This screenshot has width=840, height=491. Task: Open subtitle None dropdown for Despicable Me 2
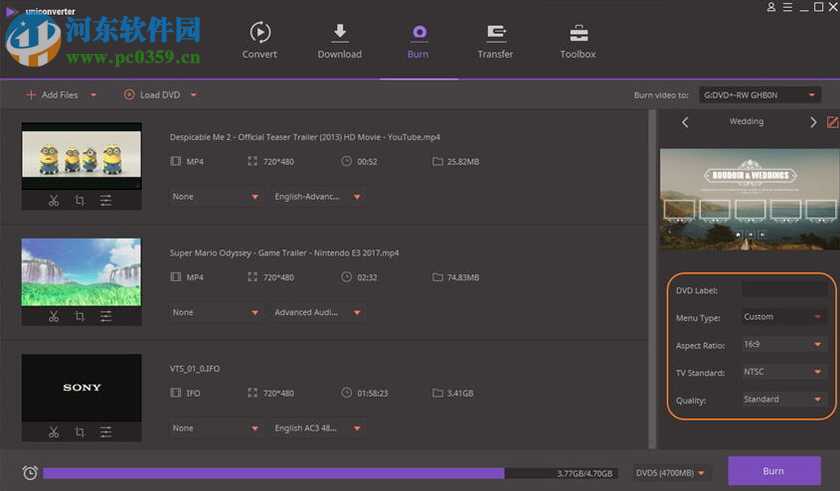(x=216, y=197)
